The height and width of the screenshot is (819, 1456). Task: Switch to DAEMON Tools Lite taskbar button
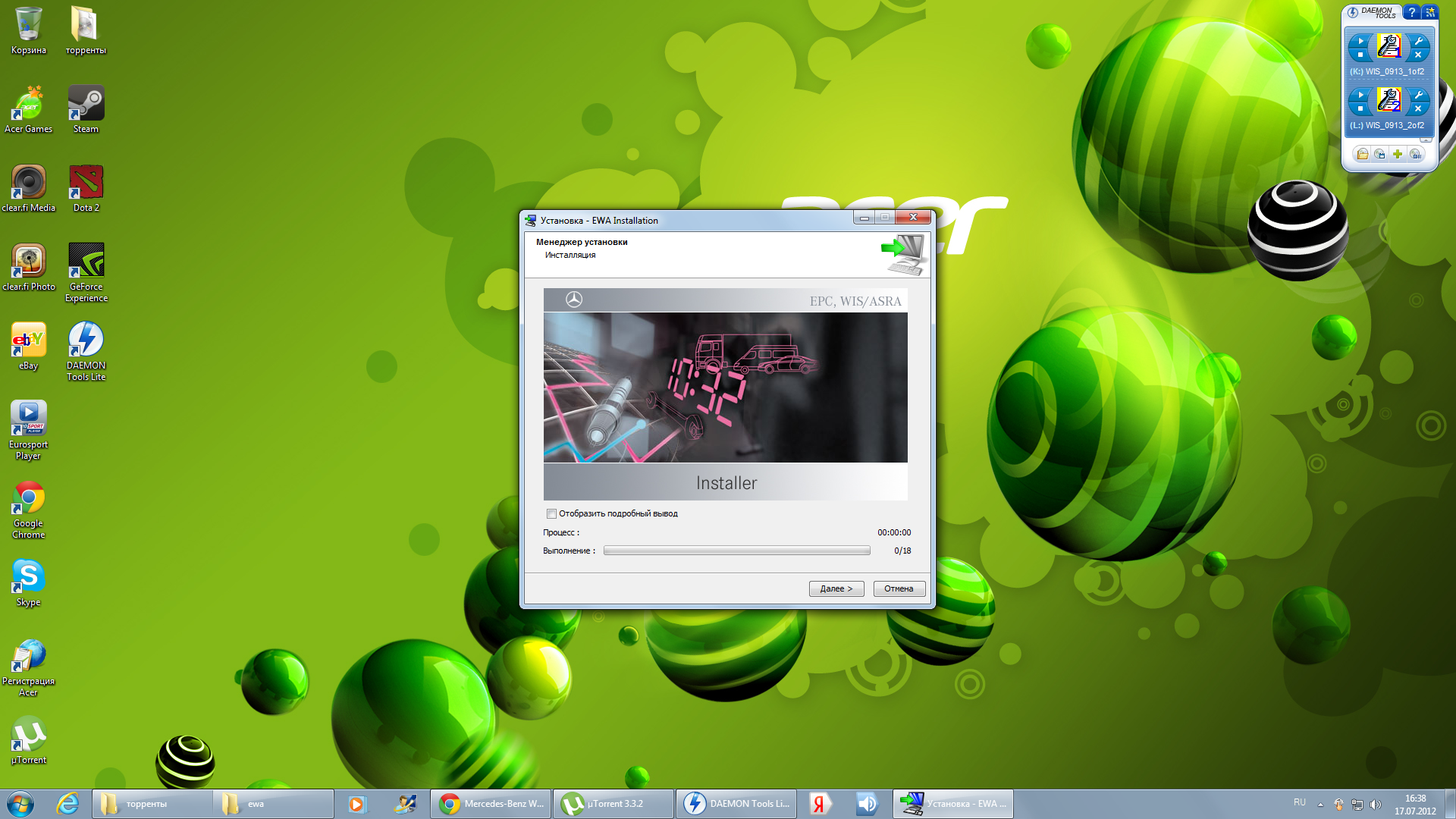736,804
